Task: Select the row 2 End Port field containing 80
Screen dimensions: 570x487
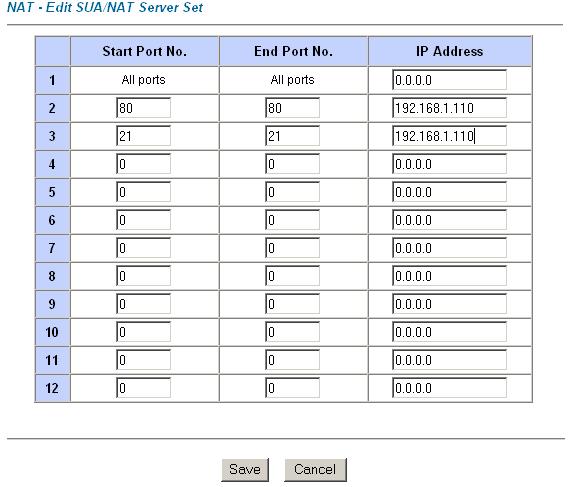Action: [x=292, y=108]
